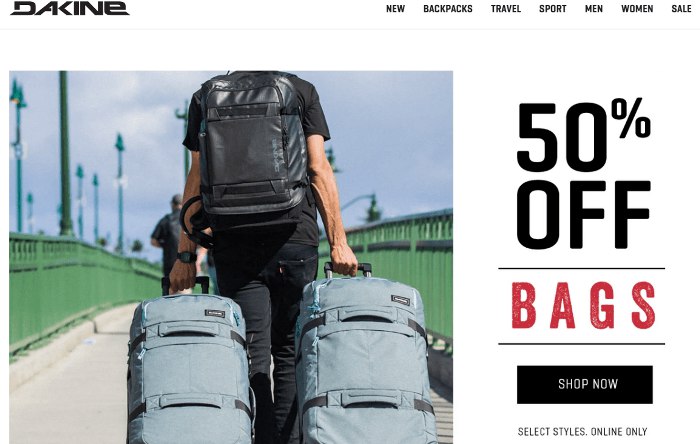Select TRAVEL in the top navigation

(506, 9)
